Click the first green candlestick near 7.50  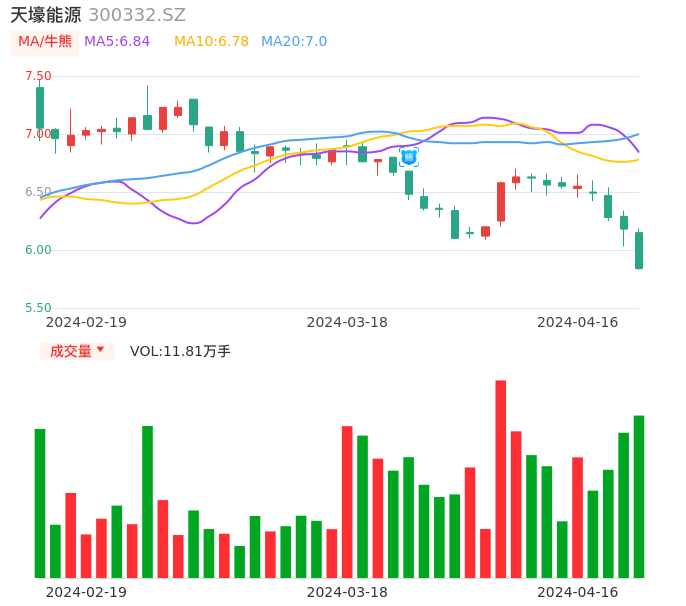(40, 108)
